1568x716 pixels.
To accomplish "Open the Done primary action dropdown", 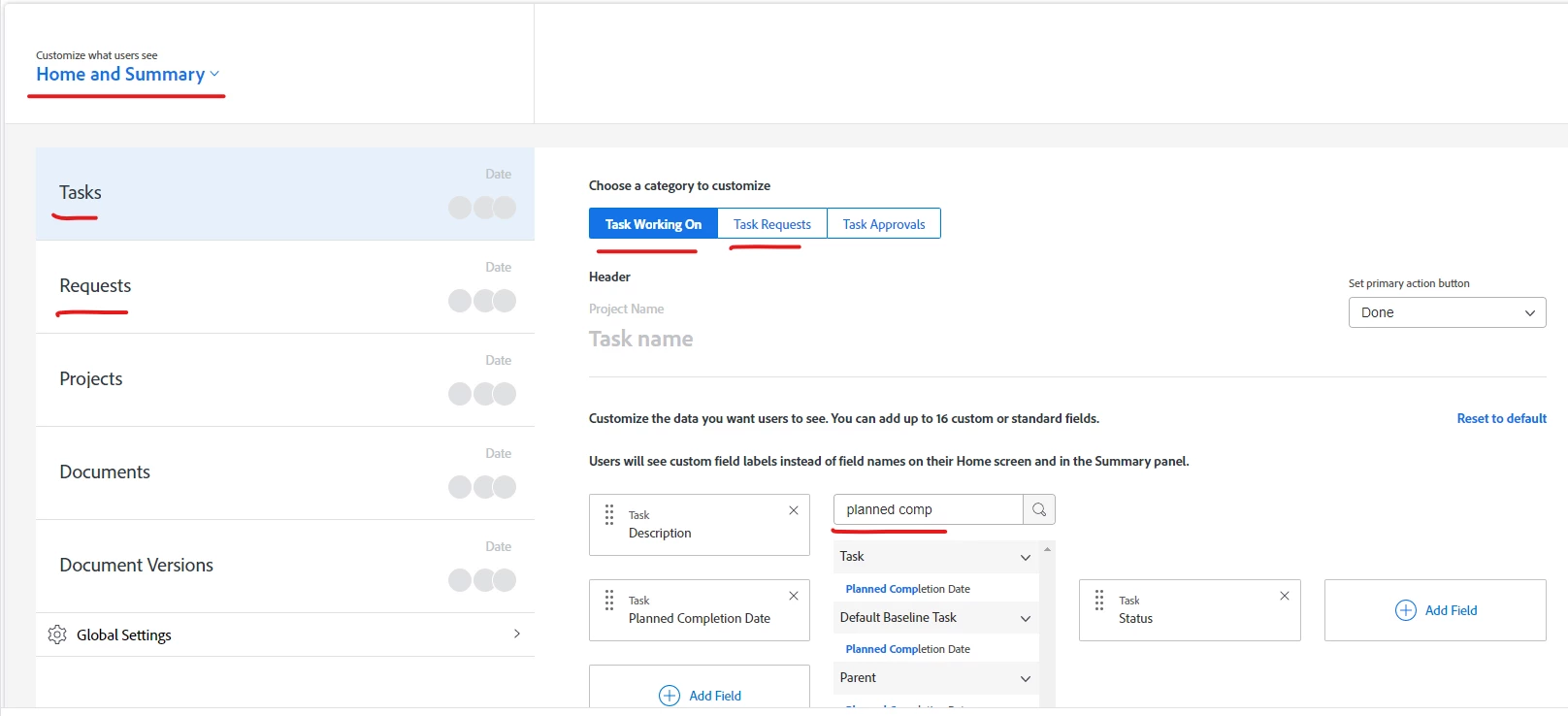I will [x=1447, y=312].
